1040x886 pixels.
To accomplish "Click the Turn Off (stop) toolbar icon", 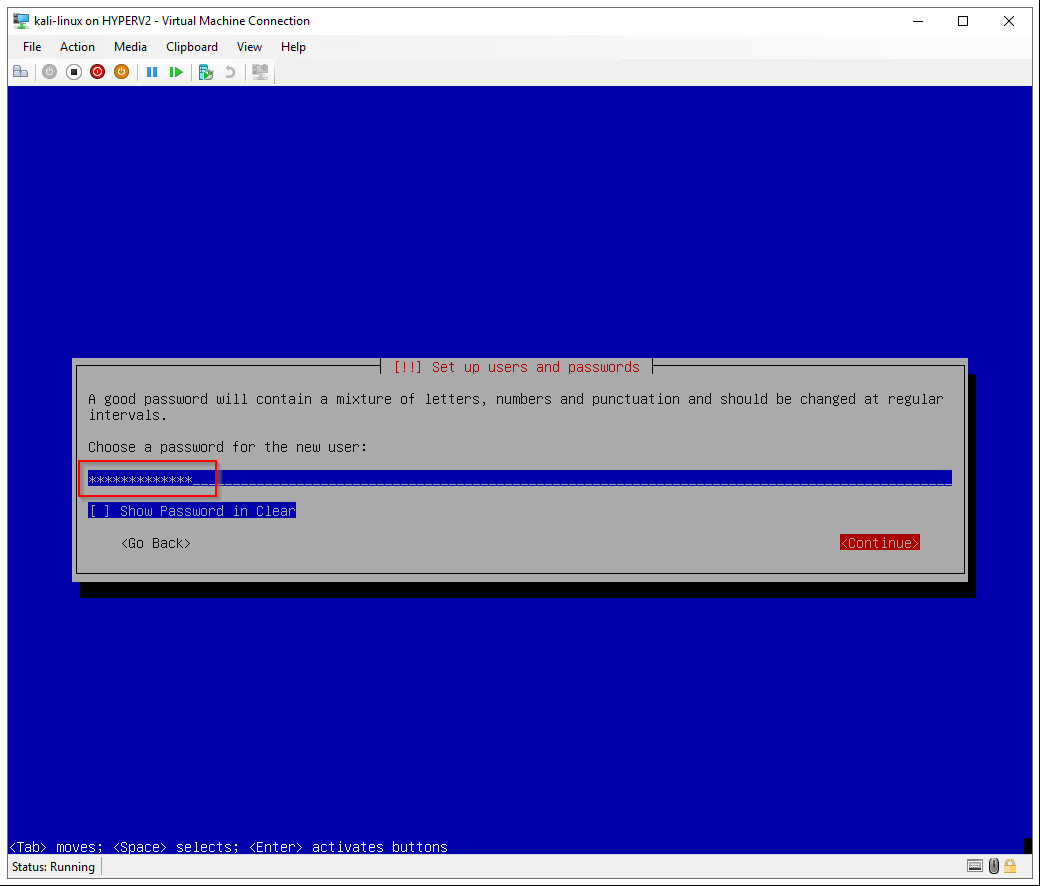I will [73, 72].
